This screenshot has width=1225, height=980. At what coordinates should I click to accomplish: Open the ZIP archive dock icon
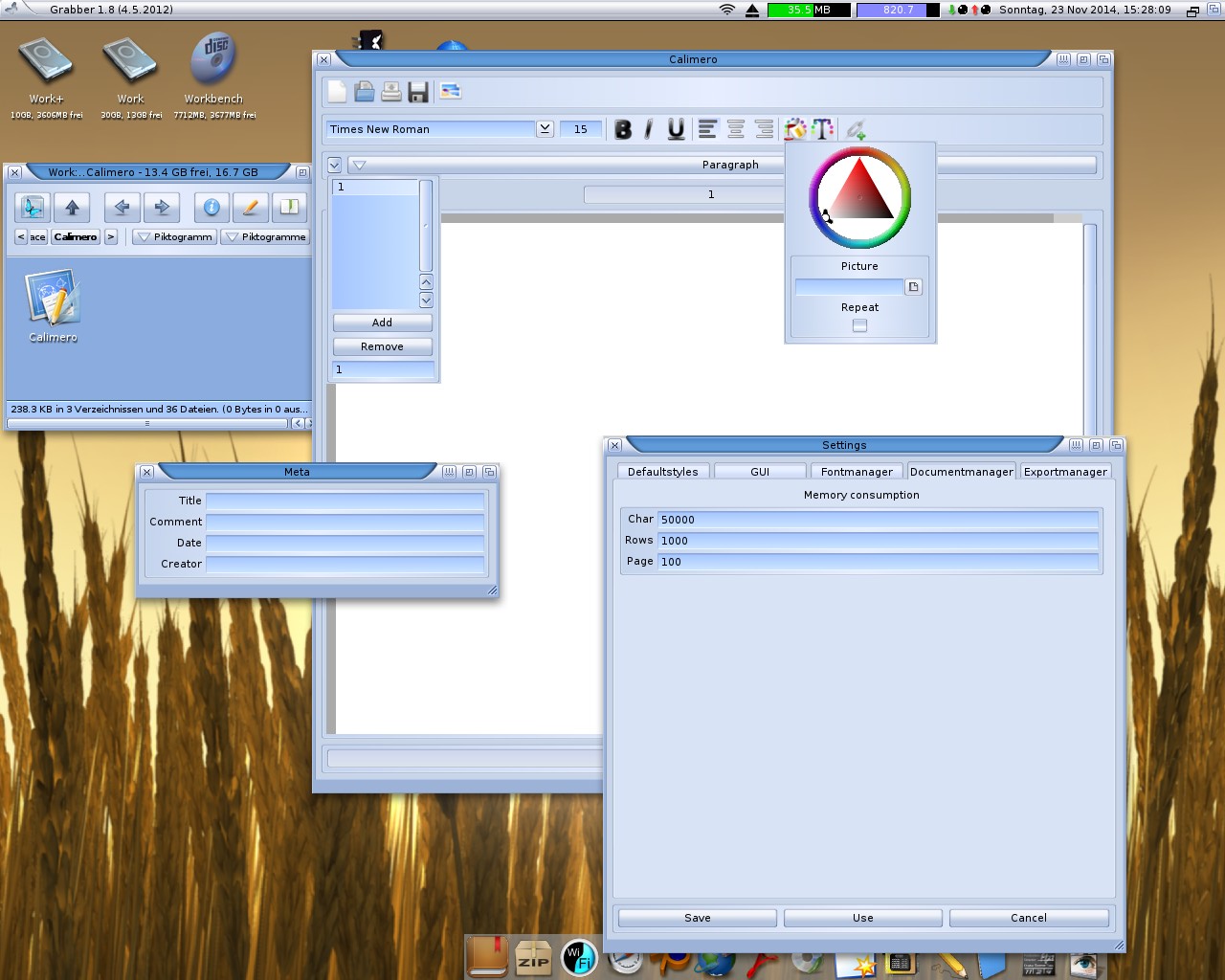pos(533,959)
